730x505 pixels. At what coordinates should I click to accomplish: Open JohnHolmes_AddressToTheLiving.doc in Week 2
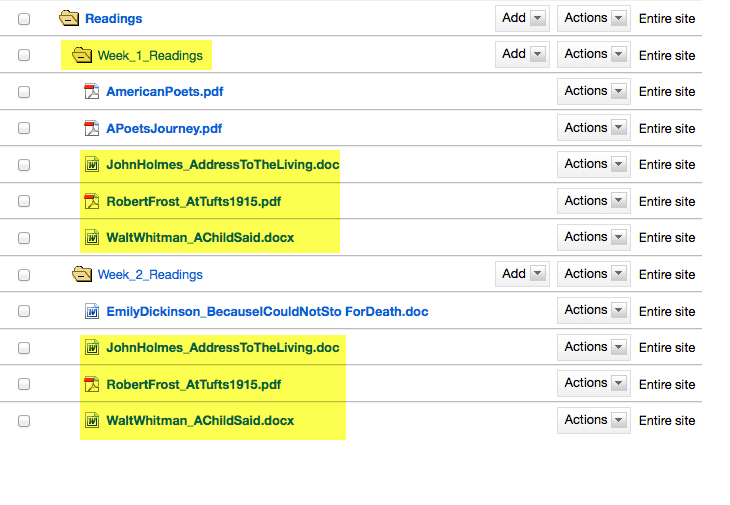click(x=223, y=348)
